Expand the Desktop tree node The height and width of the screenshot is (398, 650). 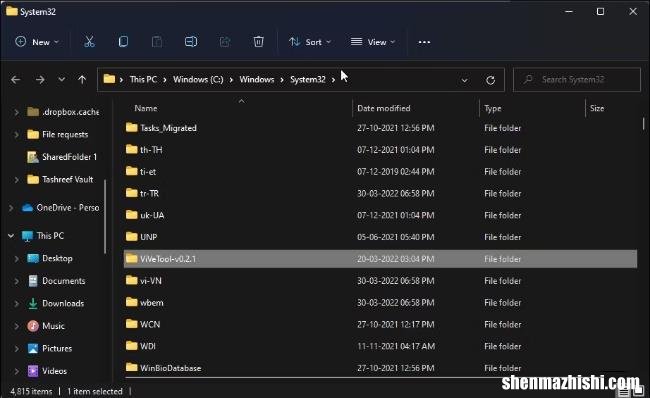click(16, 258)
